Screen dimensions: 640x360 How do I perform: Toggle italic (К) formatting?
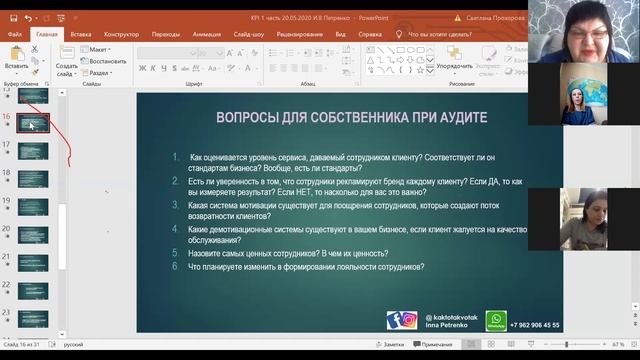153,69
